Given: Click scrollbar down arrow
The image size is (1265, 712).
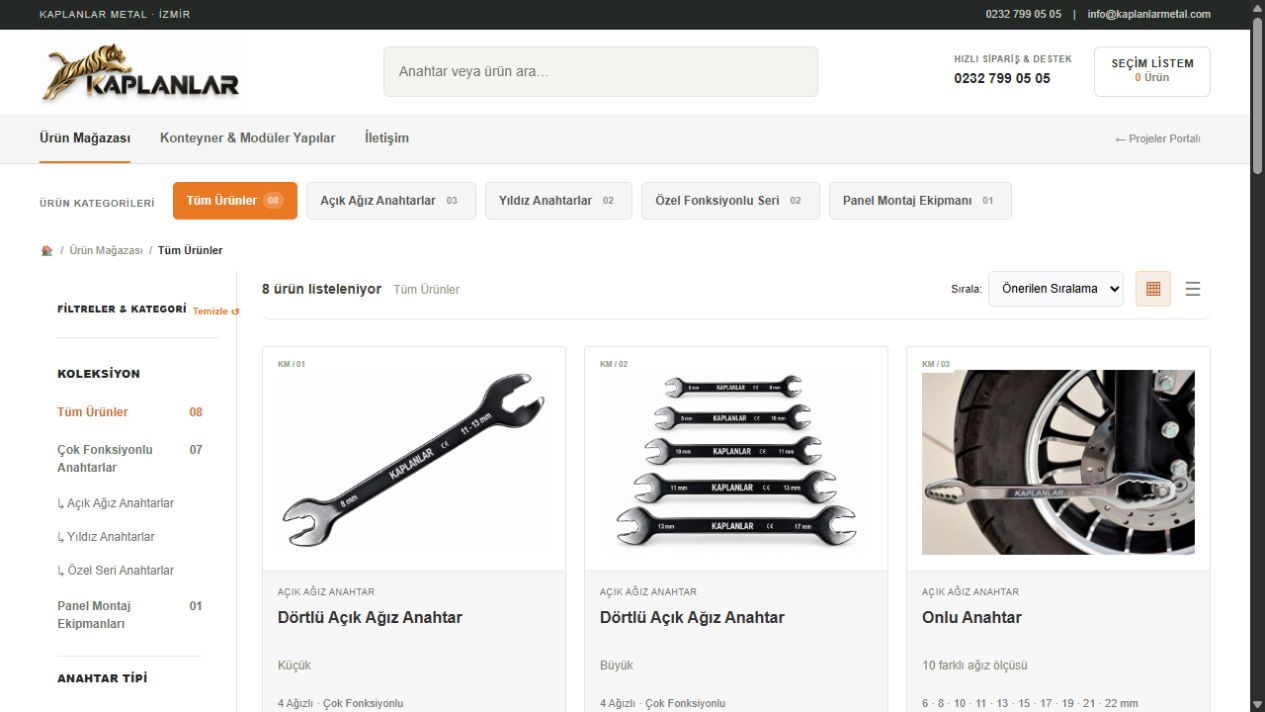Looking at the screenshot, I should [x=1258, y=705].
